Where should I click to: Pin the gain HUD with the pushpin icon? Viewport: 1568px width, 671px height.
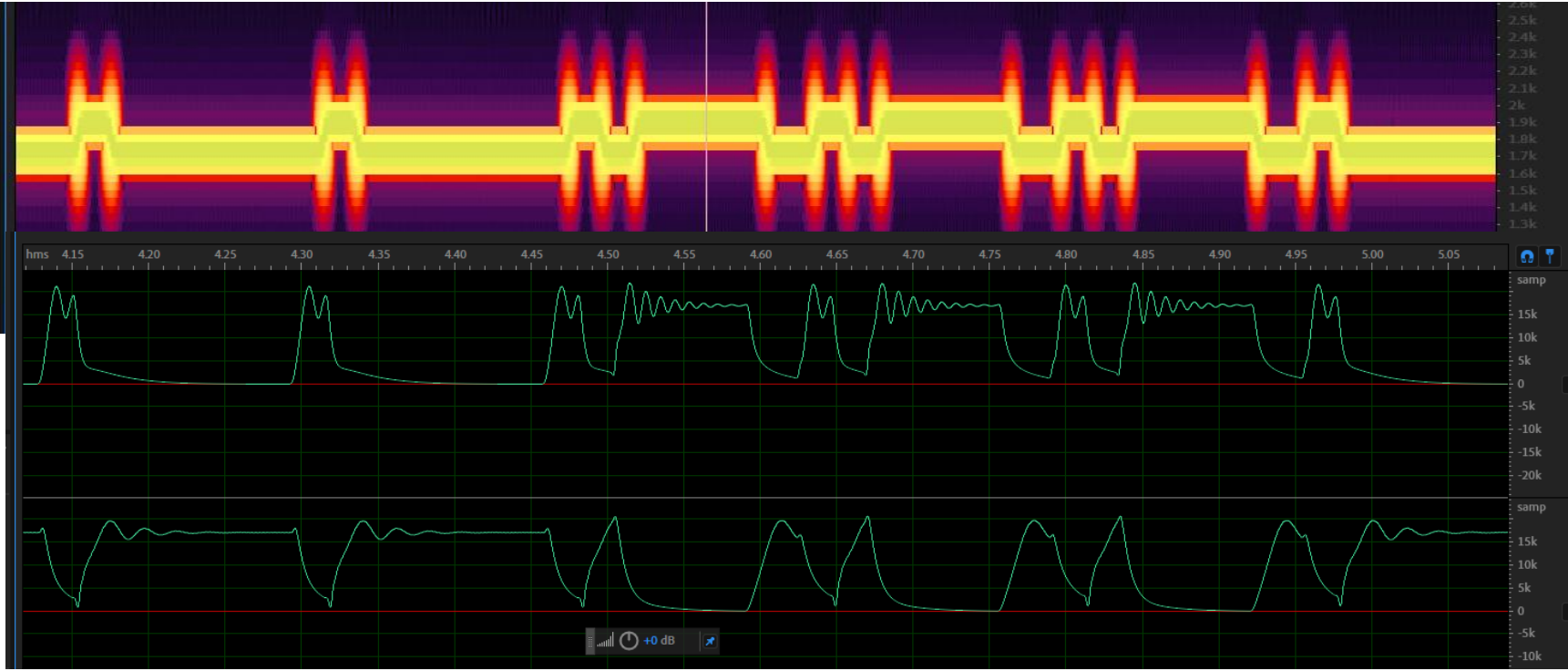(x=710, y=641)
